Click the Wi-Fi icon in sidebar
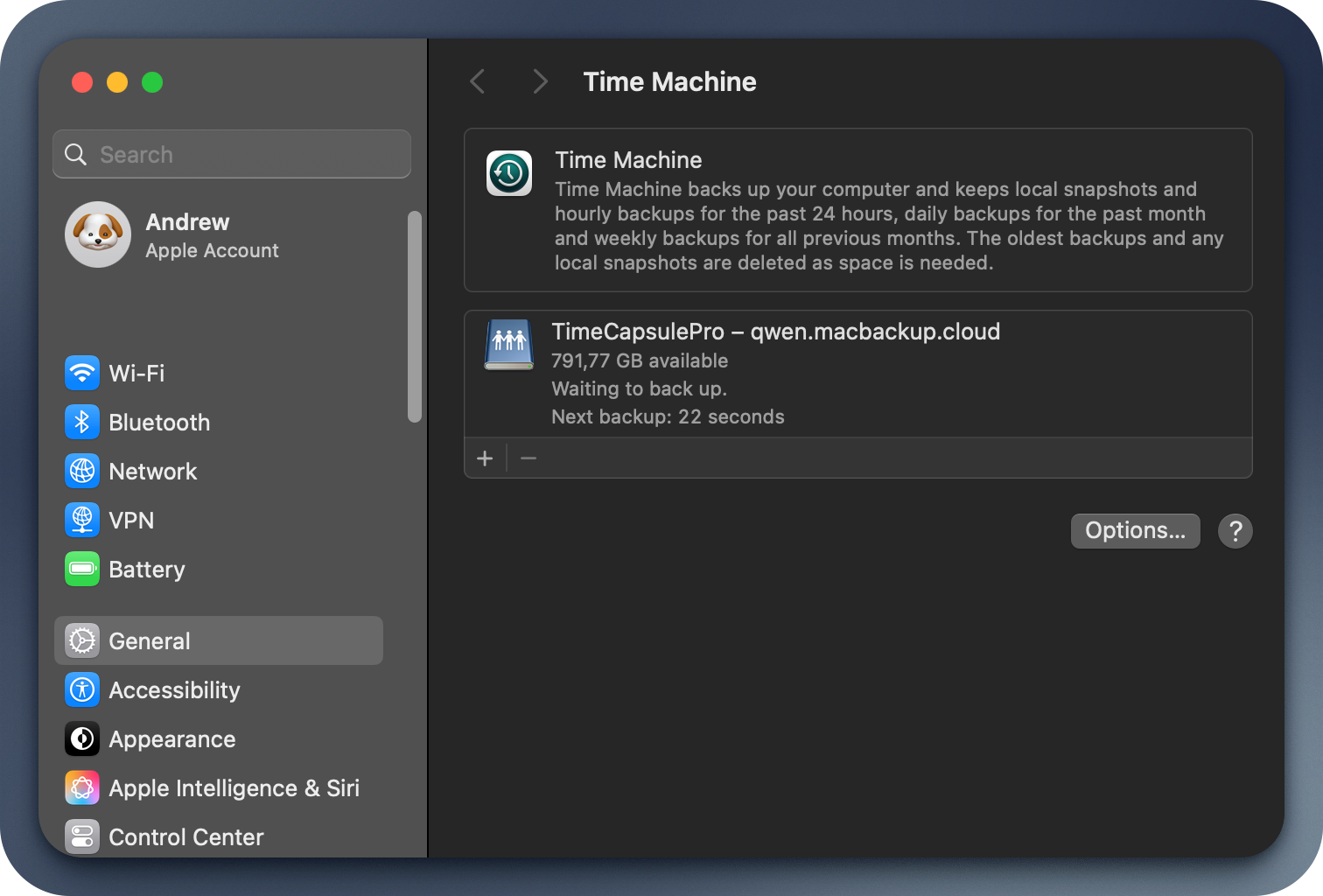 (82, 374)
